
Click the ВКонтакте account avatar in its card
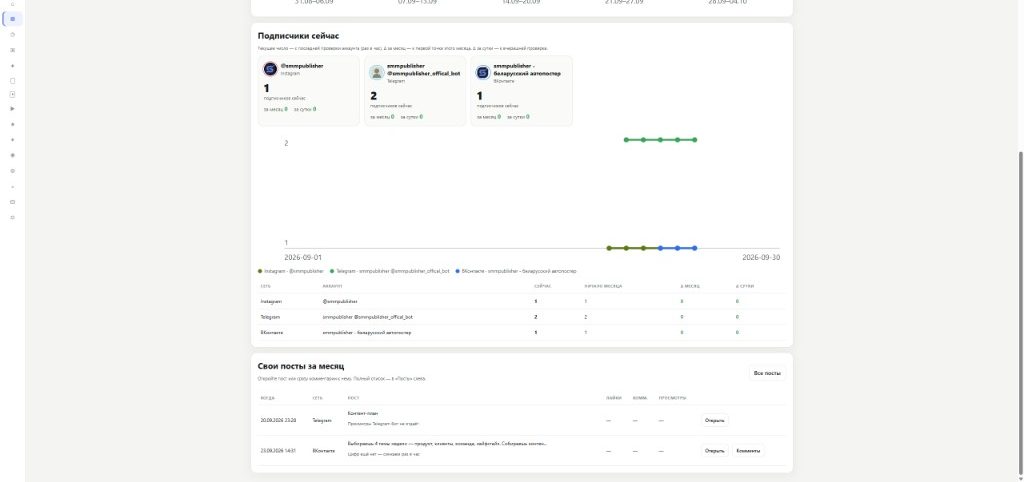pyautogui.click(x=483, y=72)
